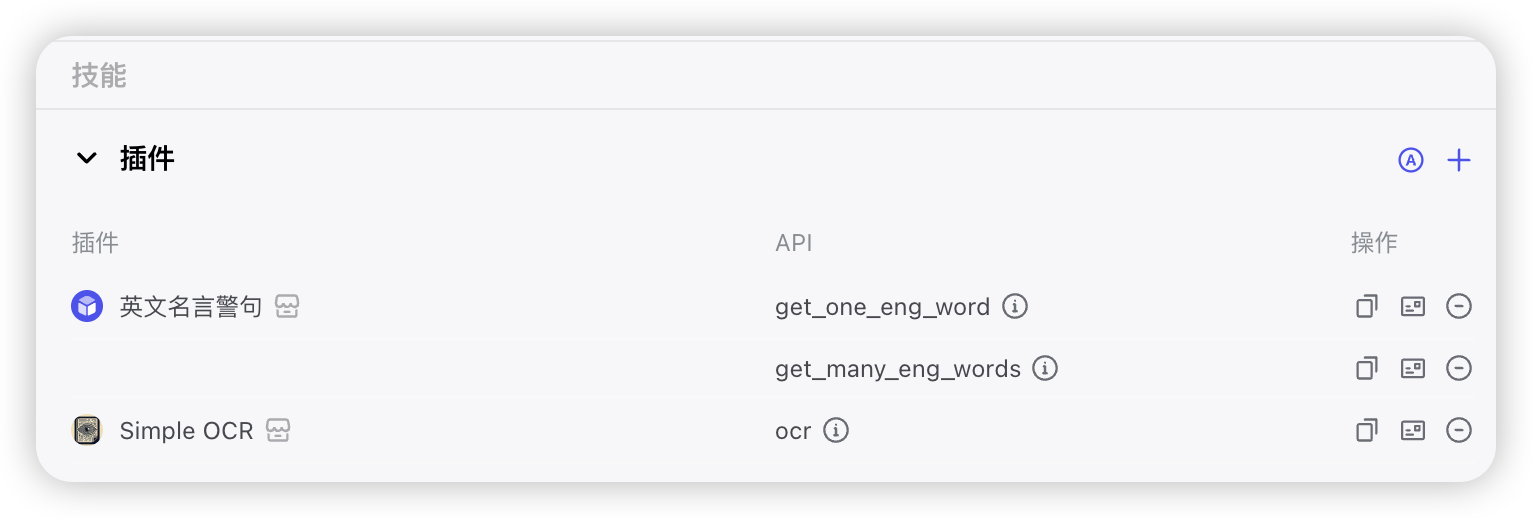Show info for get_many_eng_words
1532x518 pixels.
[x=1045, y=368]
